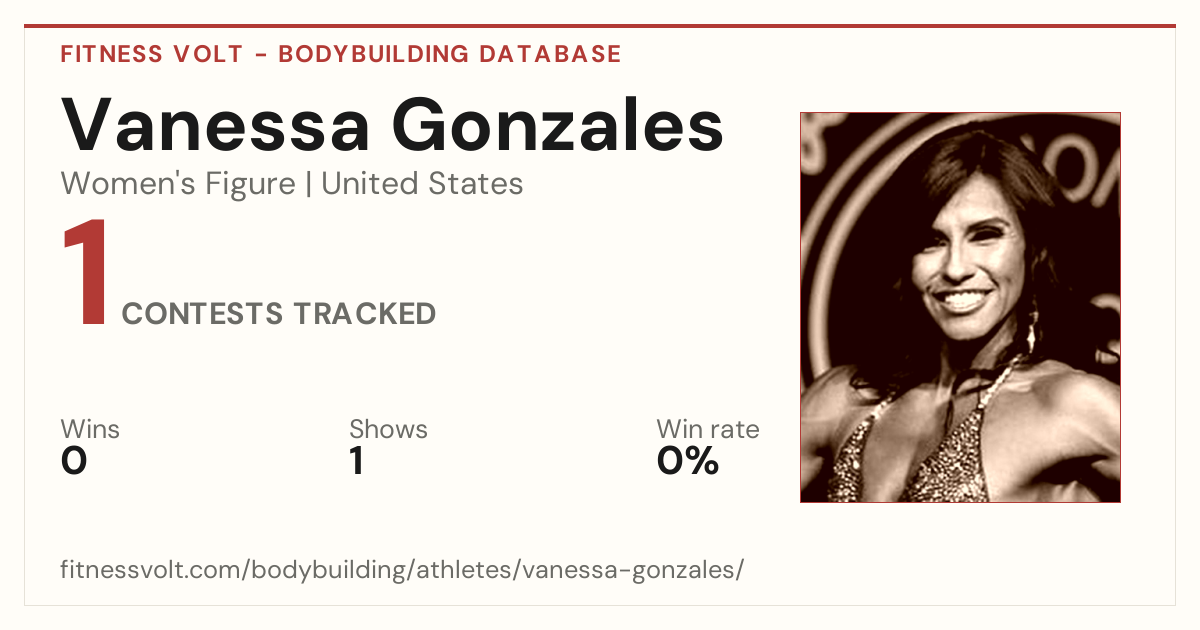Image resolution: width=1200 pixels, height=630 pixels.
Task: Click the 0% win rate value
Action: pos(688,461)
